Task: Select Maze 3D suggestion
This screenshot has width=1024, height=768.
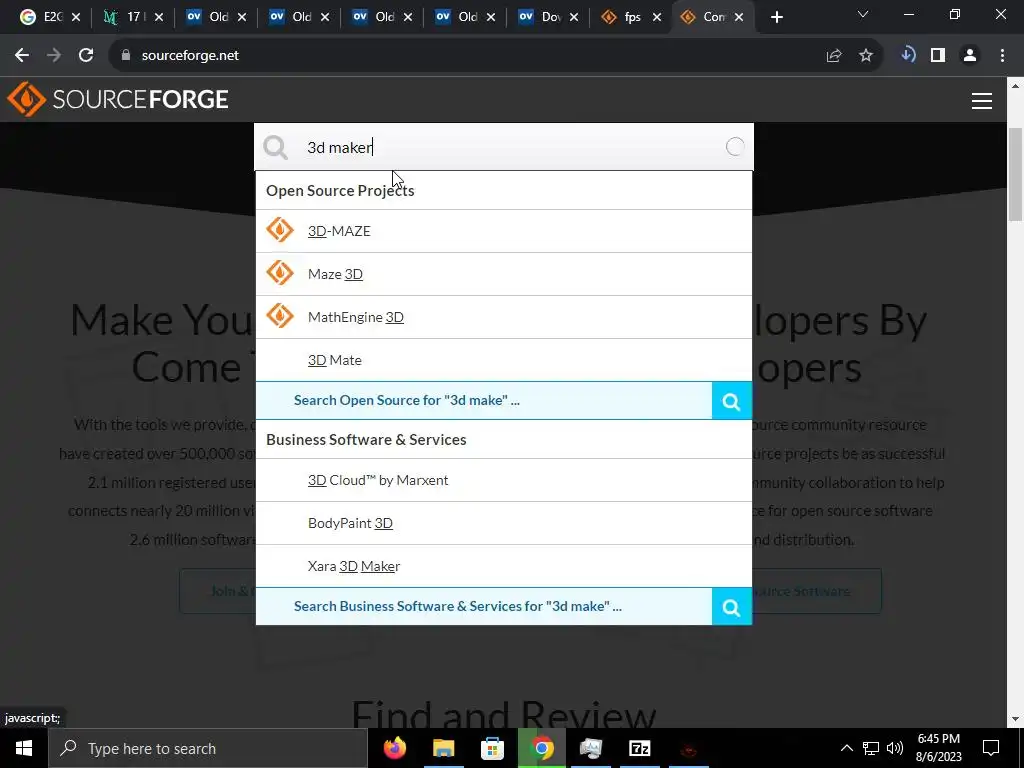Action: tap(504, 274)
